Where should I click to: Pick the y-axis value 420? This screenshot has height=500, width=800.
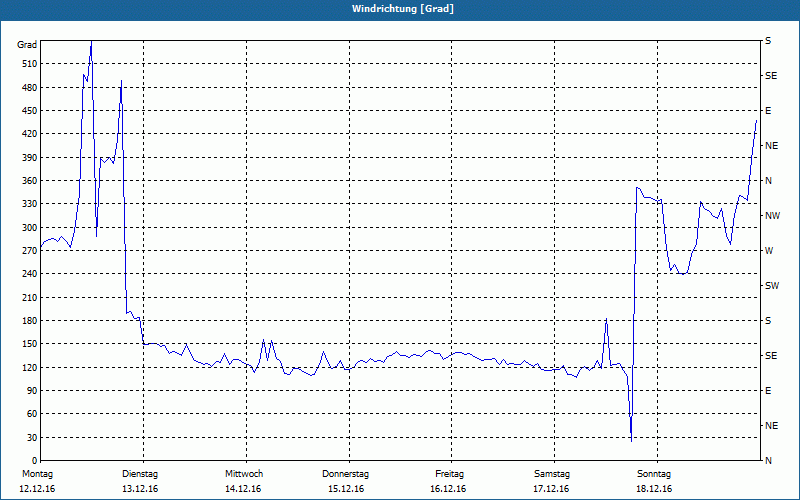pyautogui.click(x=30, y=134)
